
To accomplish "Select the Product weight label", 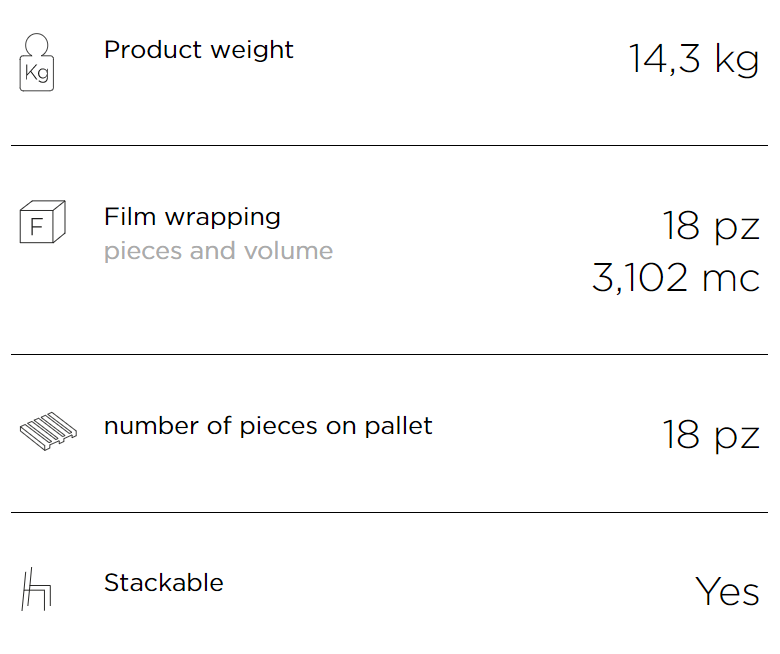I will (x=198, y=50).
